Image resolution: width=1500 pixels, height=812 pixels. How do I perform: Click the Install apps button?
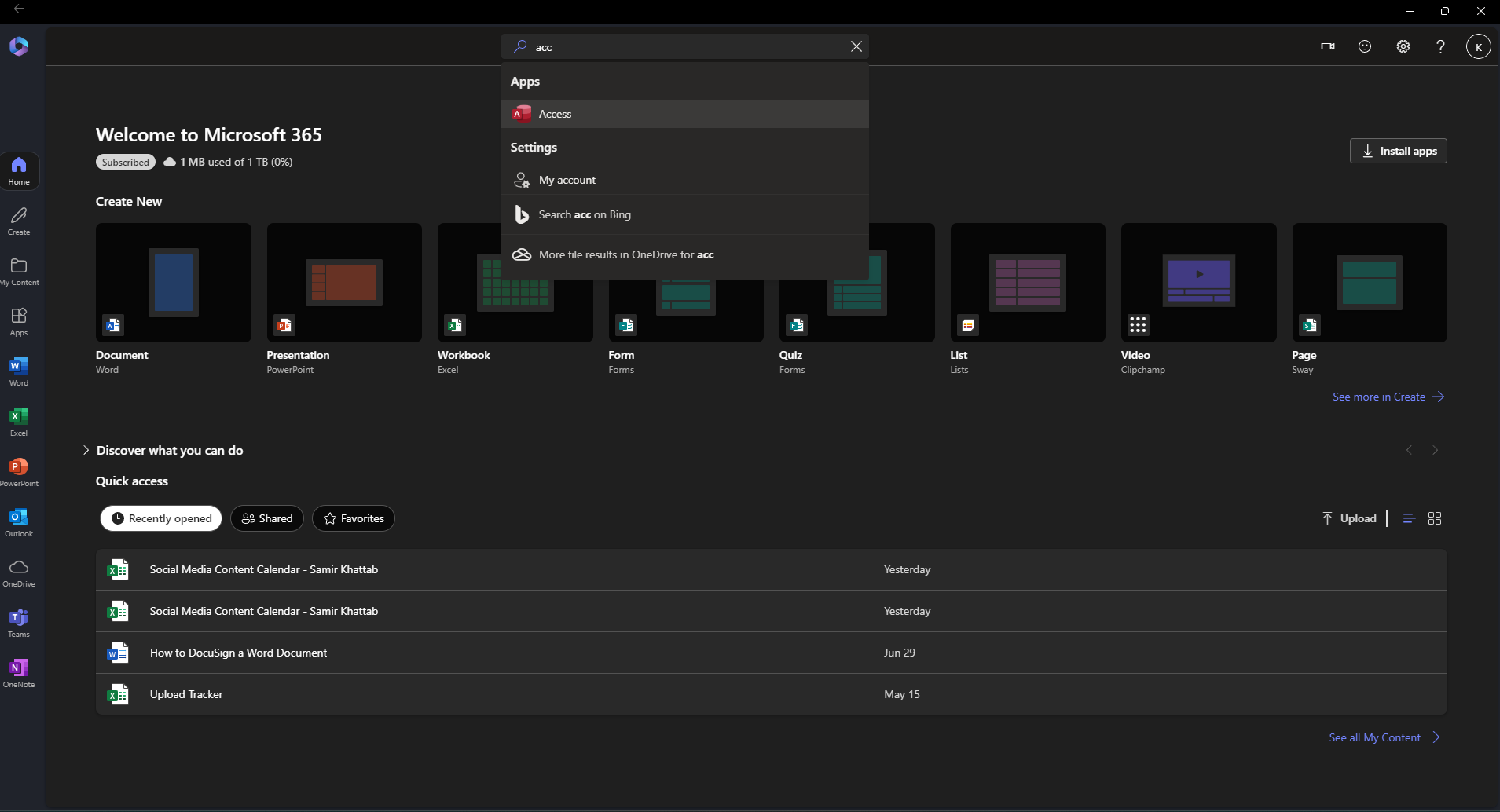[1399, 151]
